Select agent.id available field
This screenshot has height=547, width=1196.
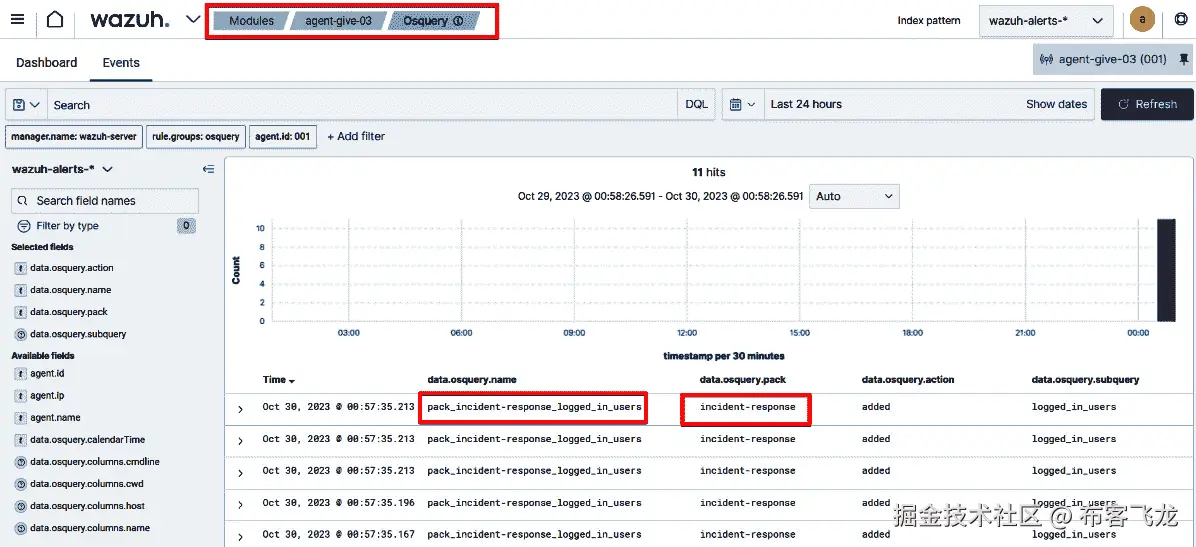(47, 374)
